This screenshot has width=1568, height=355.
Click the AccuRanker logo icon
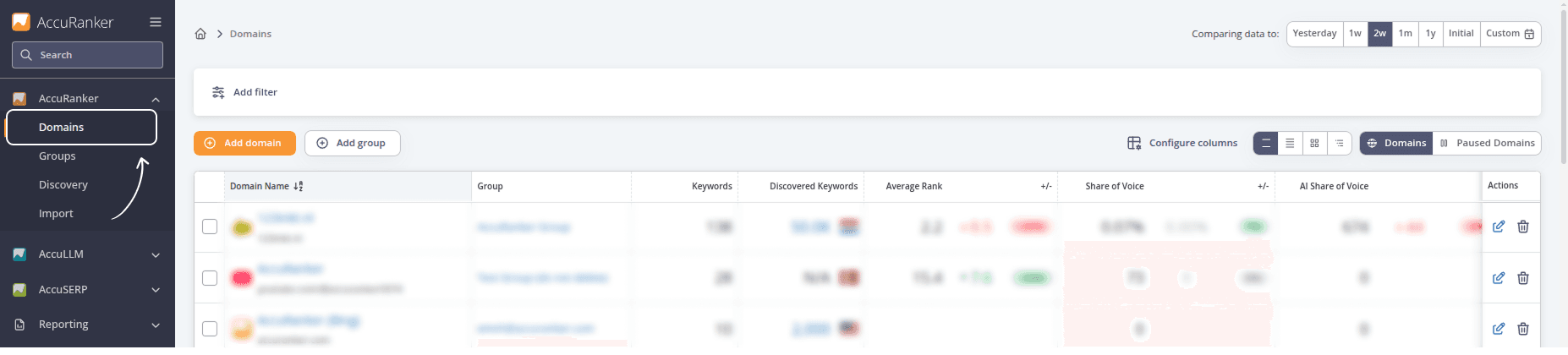[21, 22]
